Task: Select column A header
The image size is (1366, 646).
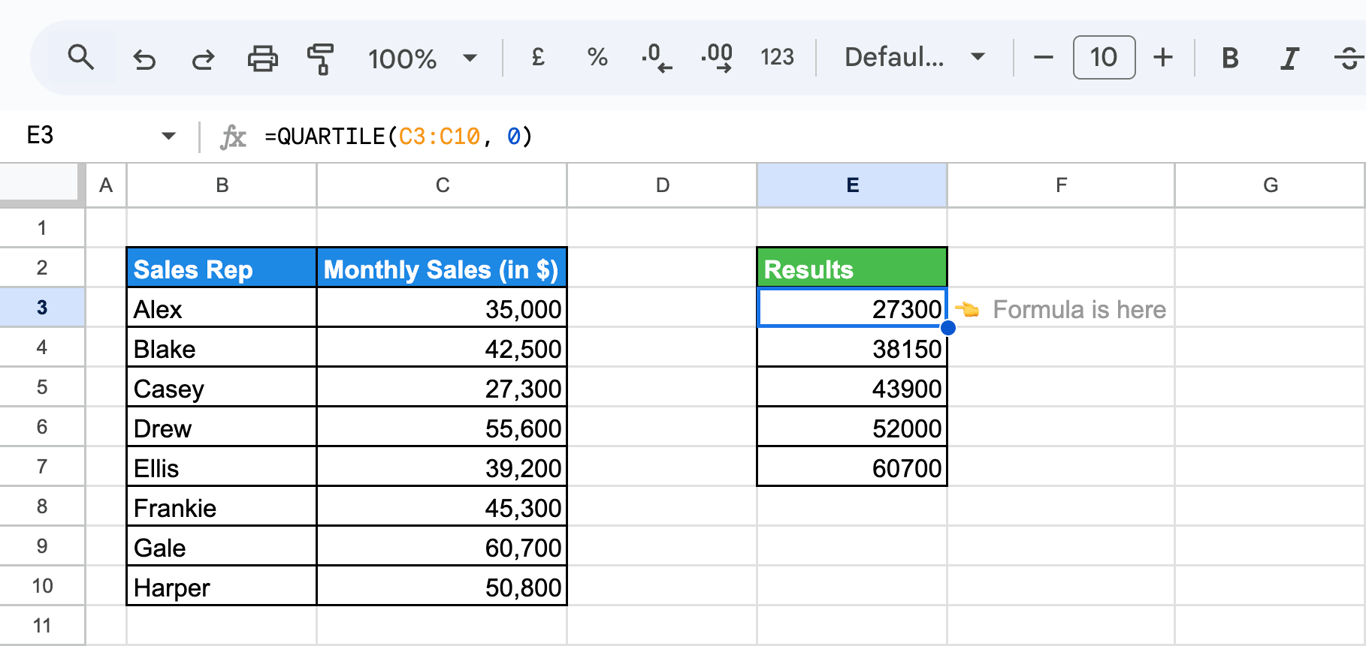Action: 106,185
